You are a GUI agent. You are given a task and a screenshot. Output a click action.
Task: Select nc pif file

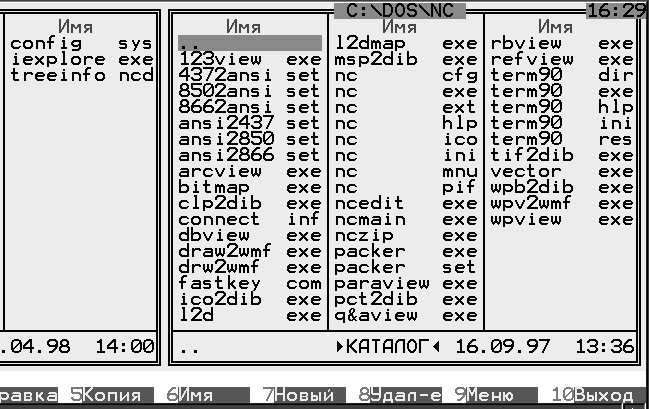pos(406,188)
